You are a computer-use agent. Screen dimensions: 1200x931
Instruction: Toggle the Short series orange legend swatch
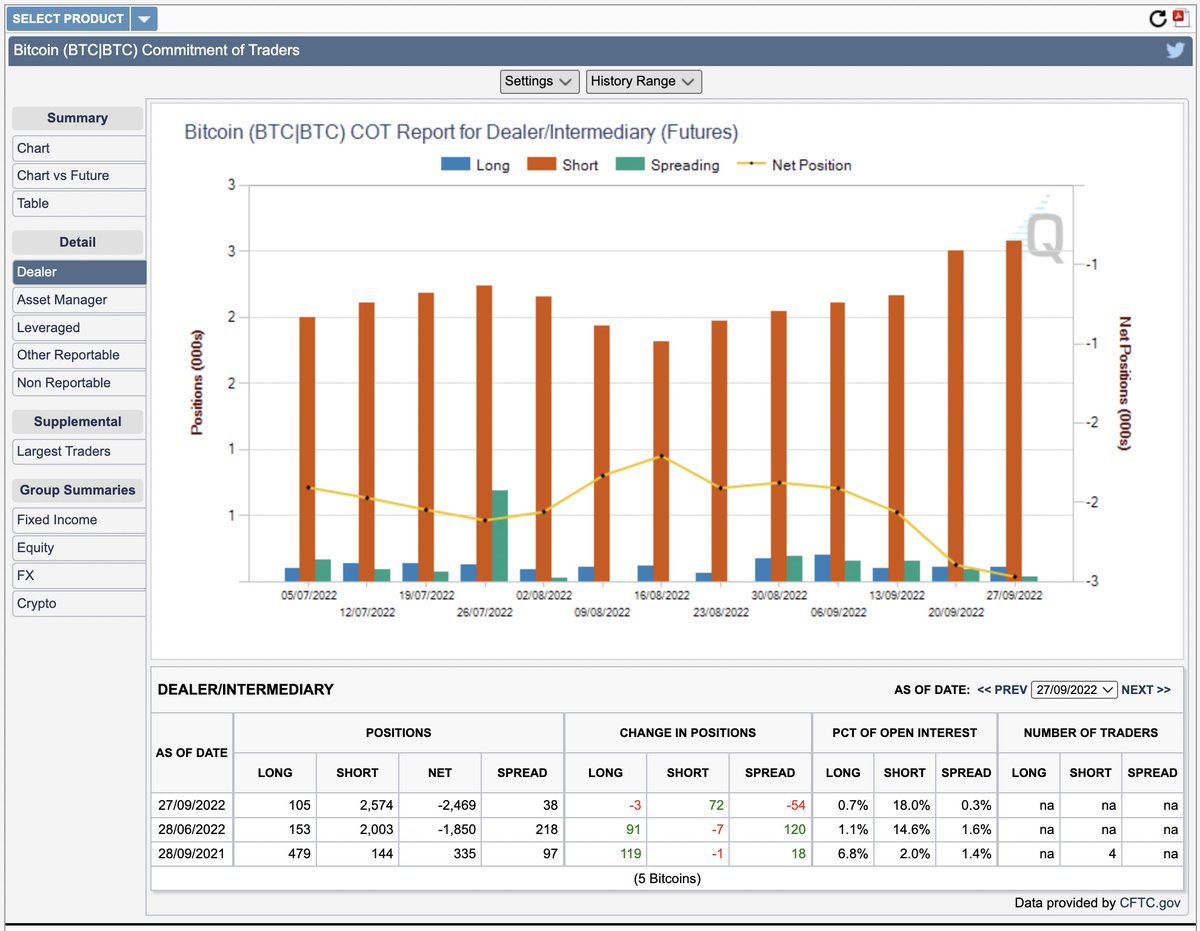(542, 165)
